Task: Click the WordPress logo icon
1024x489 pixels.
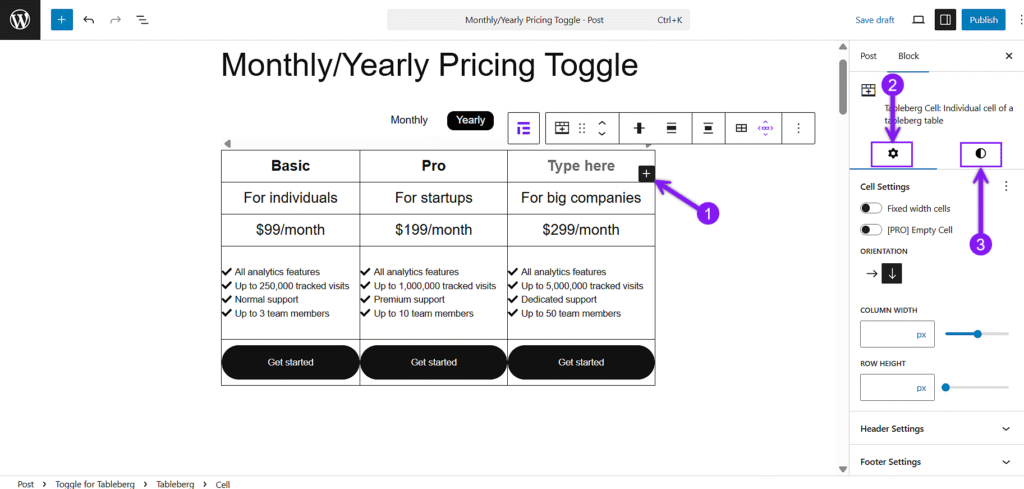Action: click(20, 20)
